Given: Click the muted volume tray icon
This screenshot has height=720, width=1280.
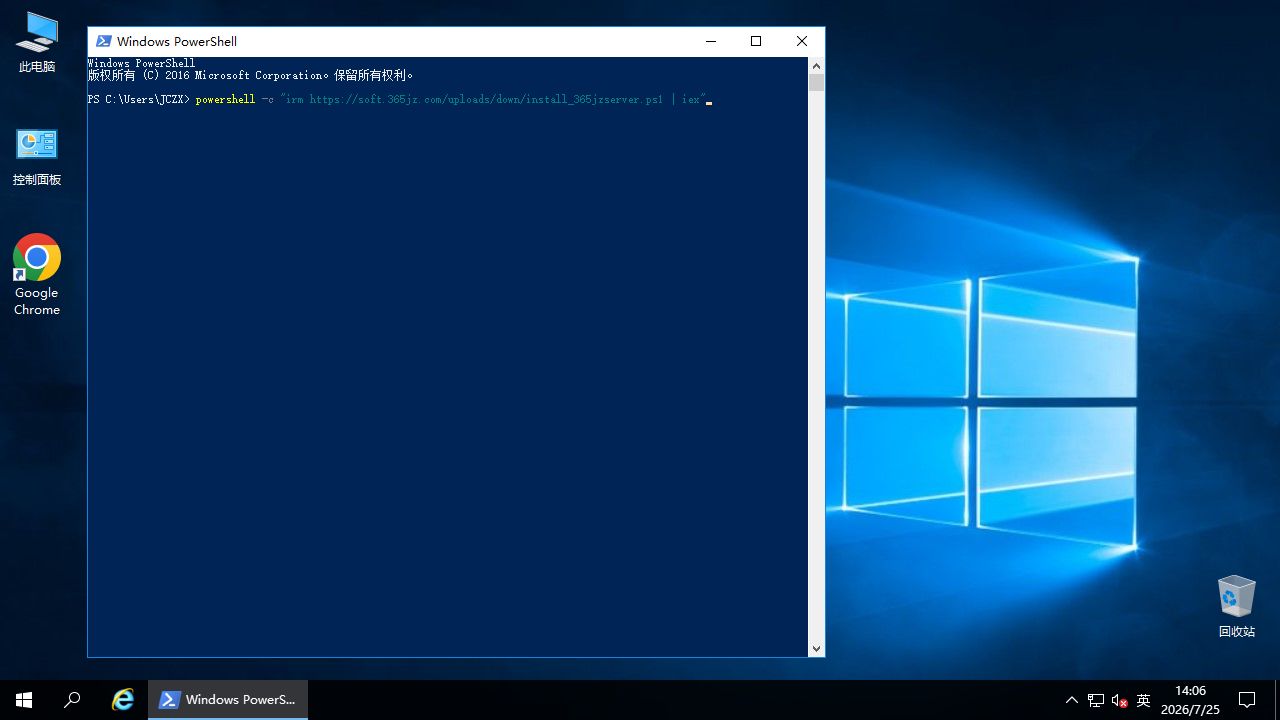Looking at the screenshot, I should click(1120, 700).
